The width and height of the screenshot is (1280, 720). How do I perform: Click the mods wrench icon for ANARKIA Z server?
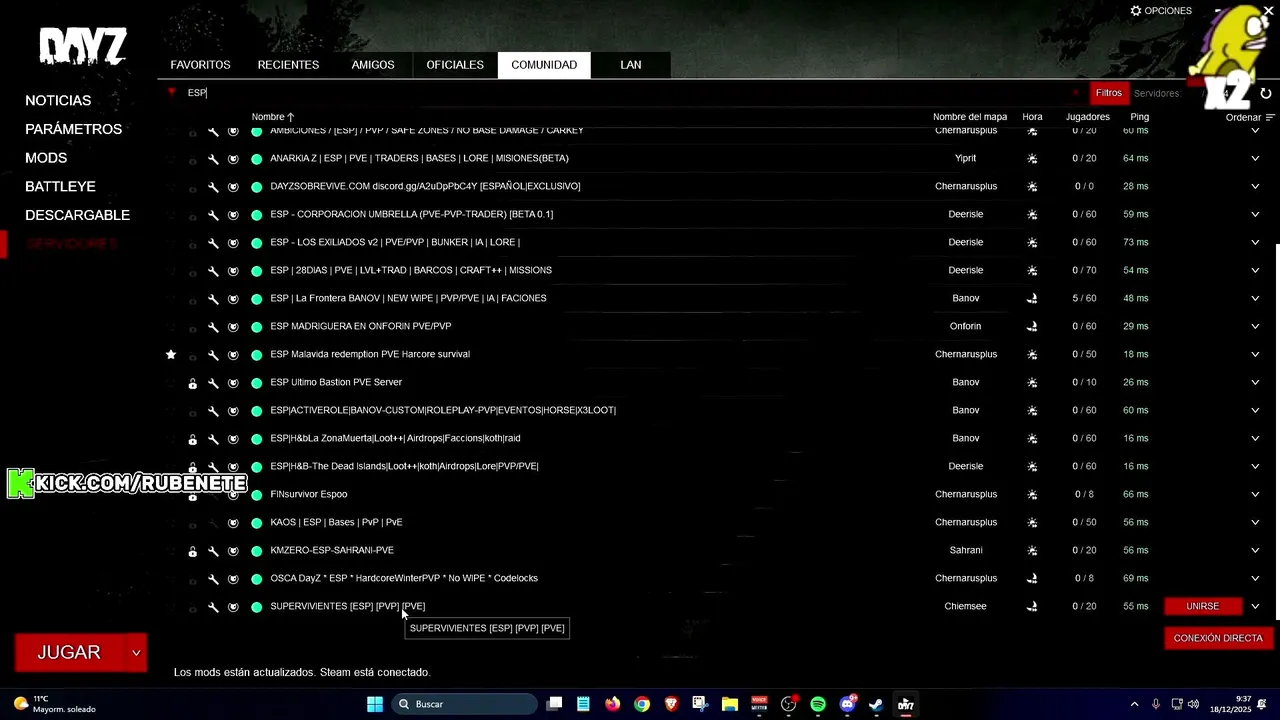tap(213, 158)
